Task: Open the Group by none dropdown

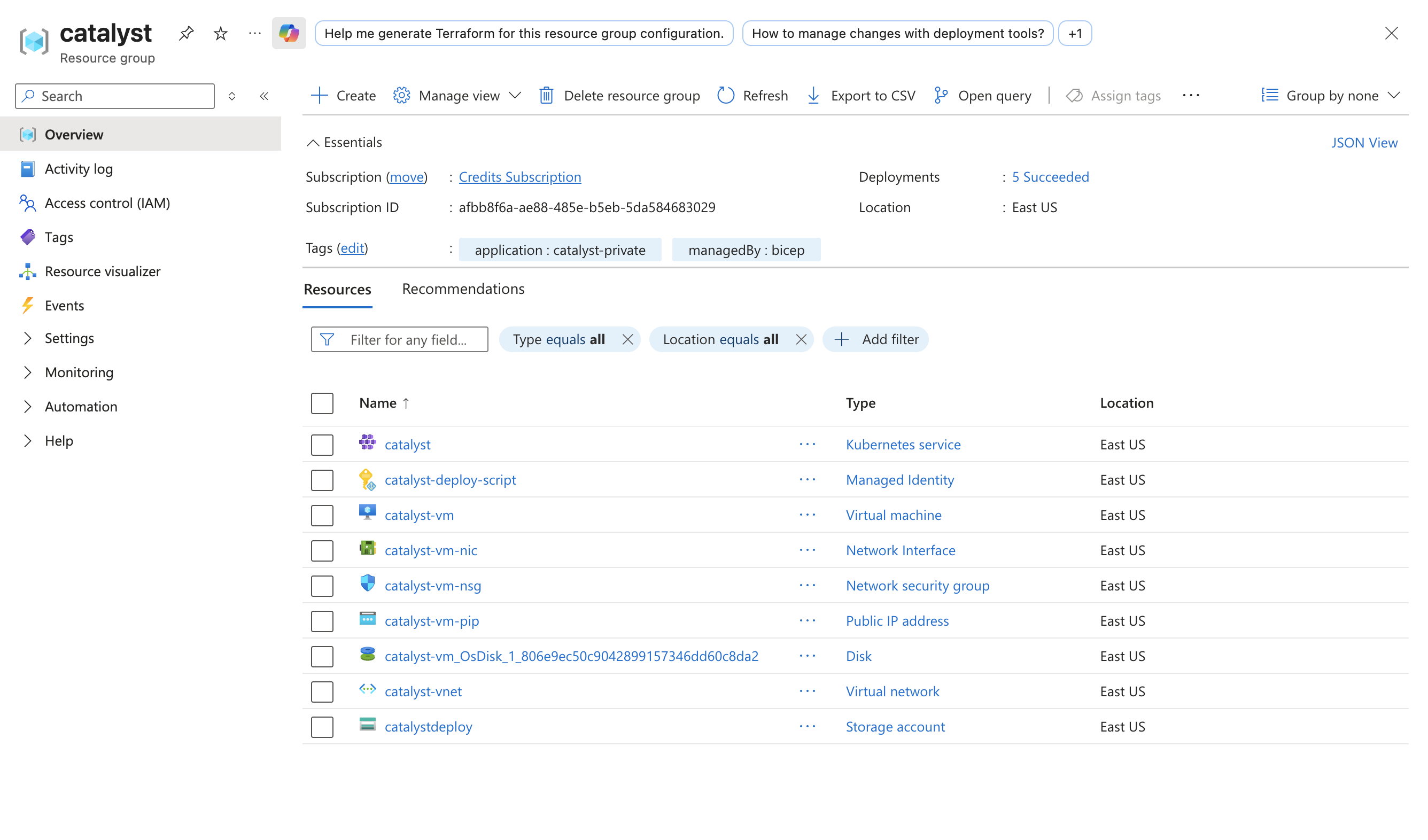Action: pyautogui.click(x=1331, y=96)
